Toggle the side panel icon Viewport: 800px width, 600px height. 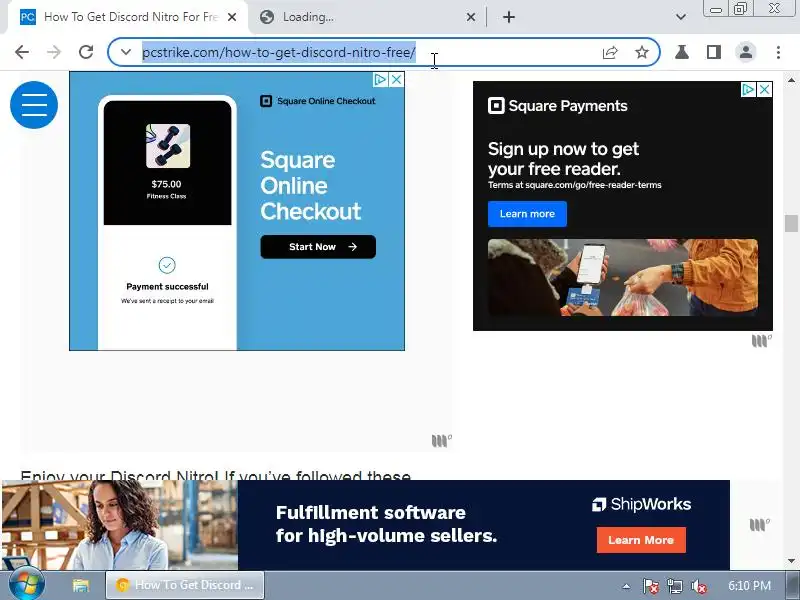[714, 52]
